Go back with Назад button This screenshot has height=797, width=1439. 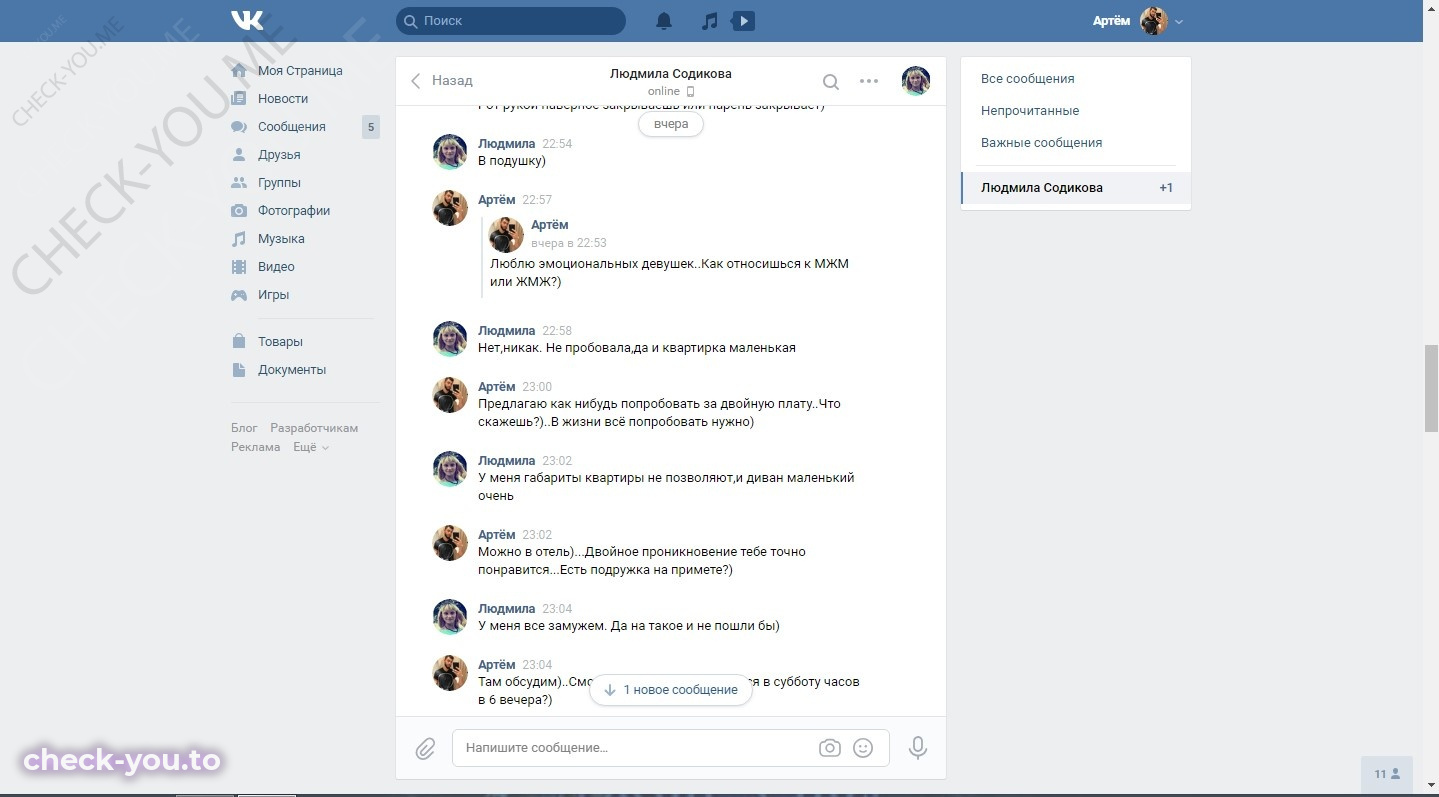[441, 81]
